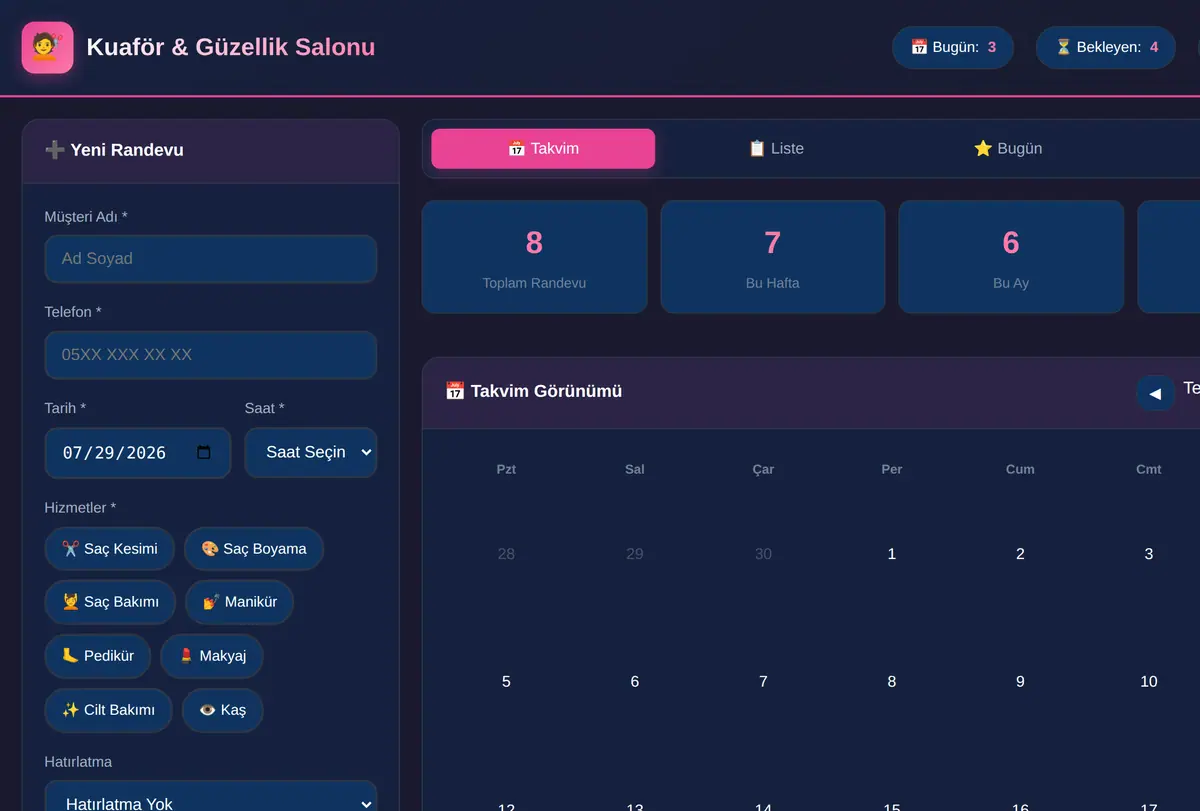
Task: Click the Kuaför & Güzellik Salonu title
Action: click(x=231, y=47)
